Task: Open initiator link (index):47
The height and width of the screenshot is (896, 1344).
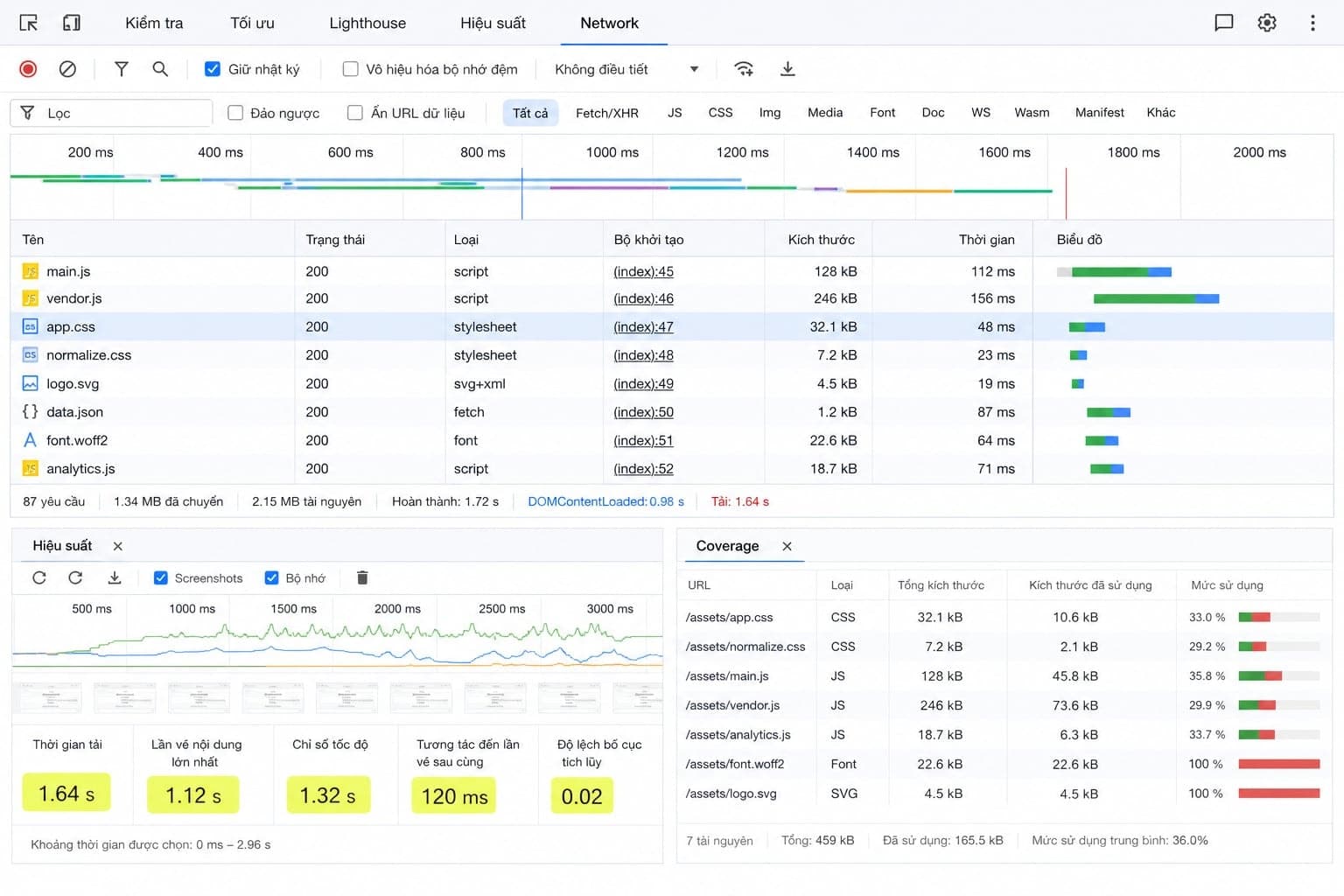Action: (x=643, y=326)
